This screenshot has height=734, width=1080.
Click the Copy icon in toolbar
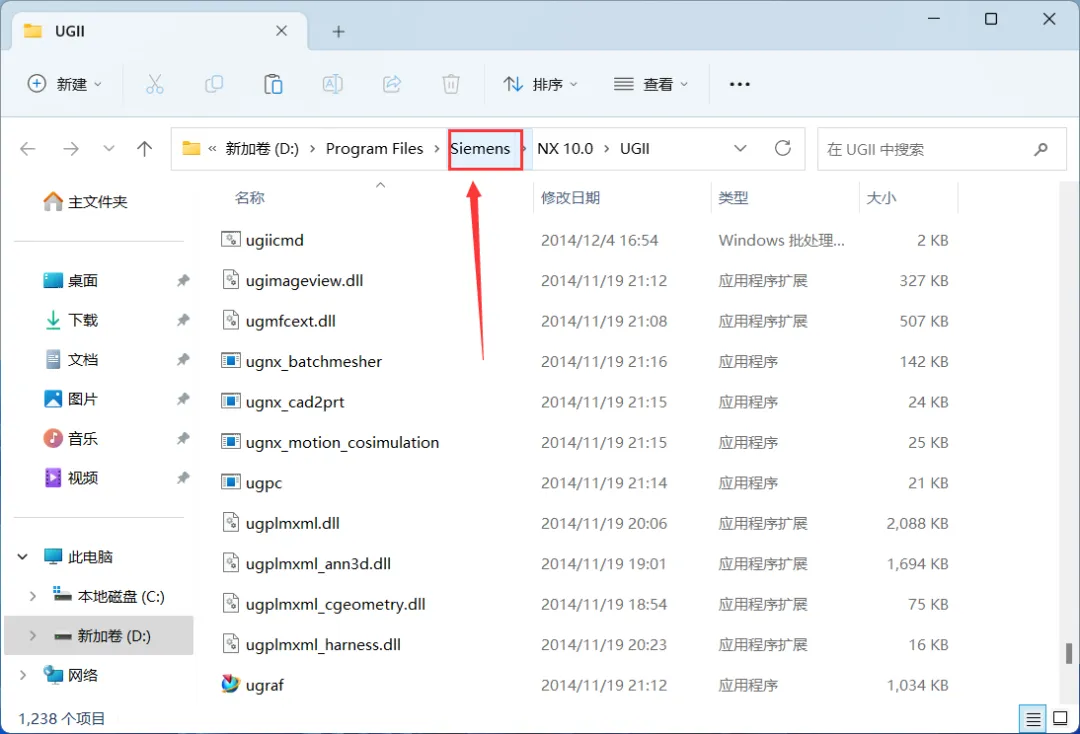[214, 84]
